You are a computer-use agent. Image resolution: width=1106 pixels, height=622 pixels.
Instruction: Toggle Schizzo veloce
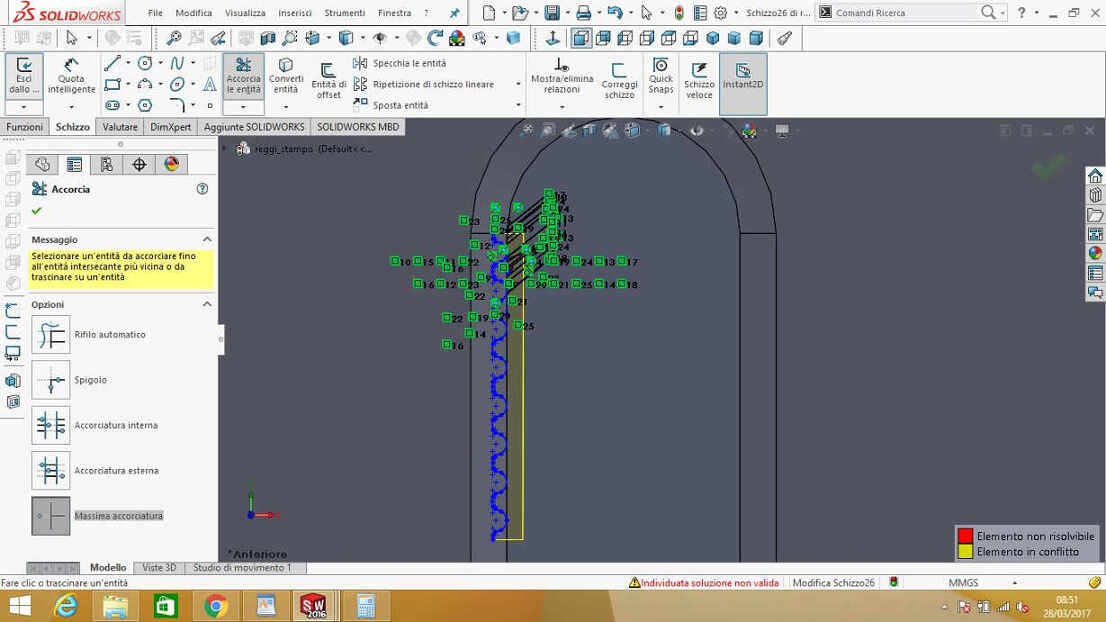(699, 81)
